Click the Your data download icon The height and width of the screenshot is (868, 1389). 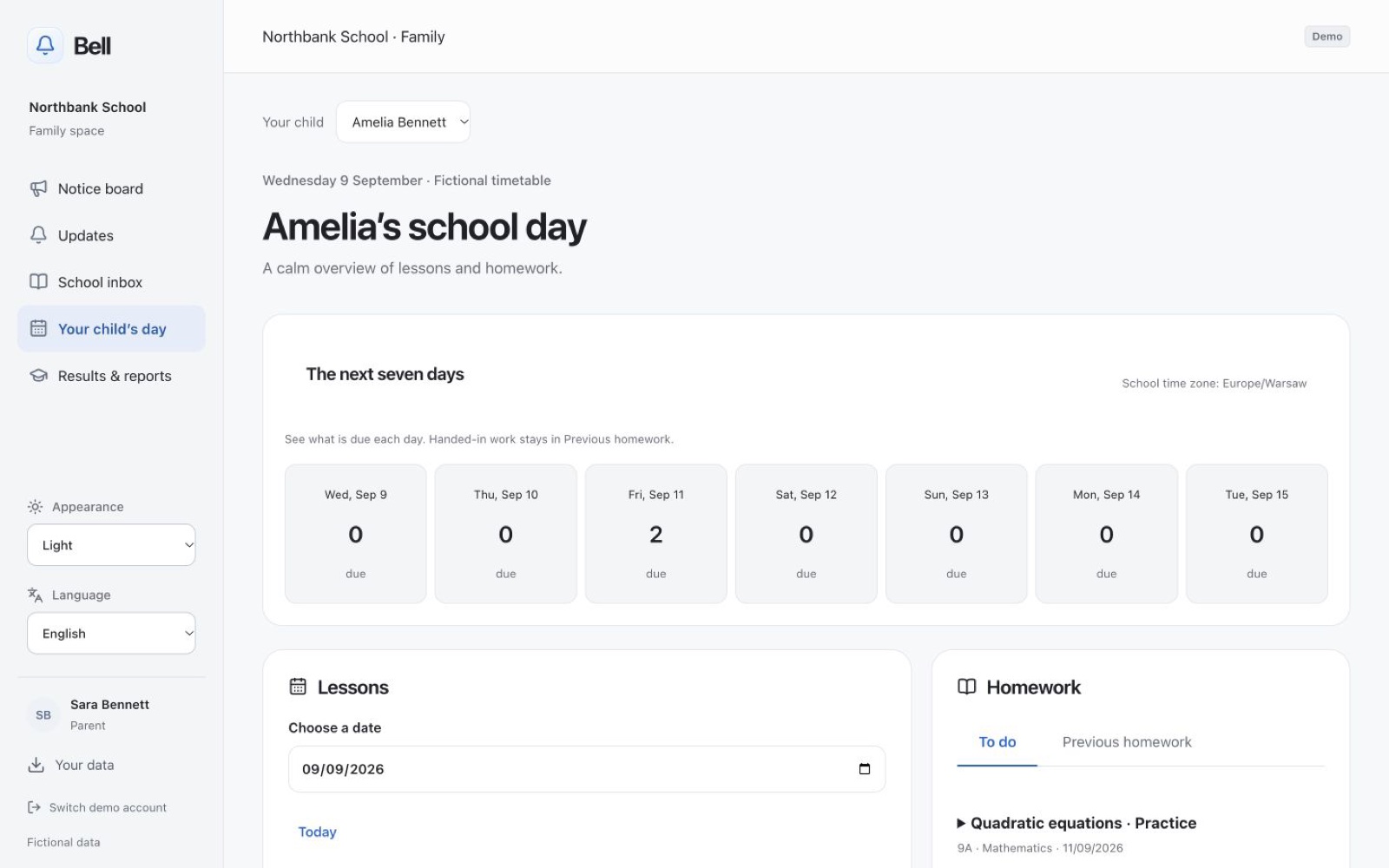pyautogui.click(x=36, y=765)
